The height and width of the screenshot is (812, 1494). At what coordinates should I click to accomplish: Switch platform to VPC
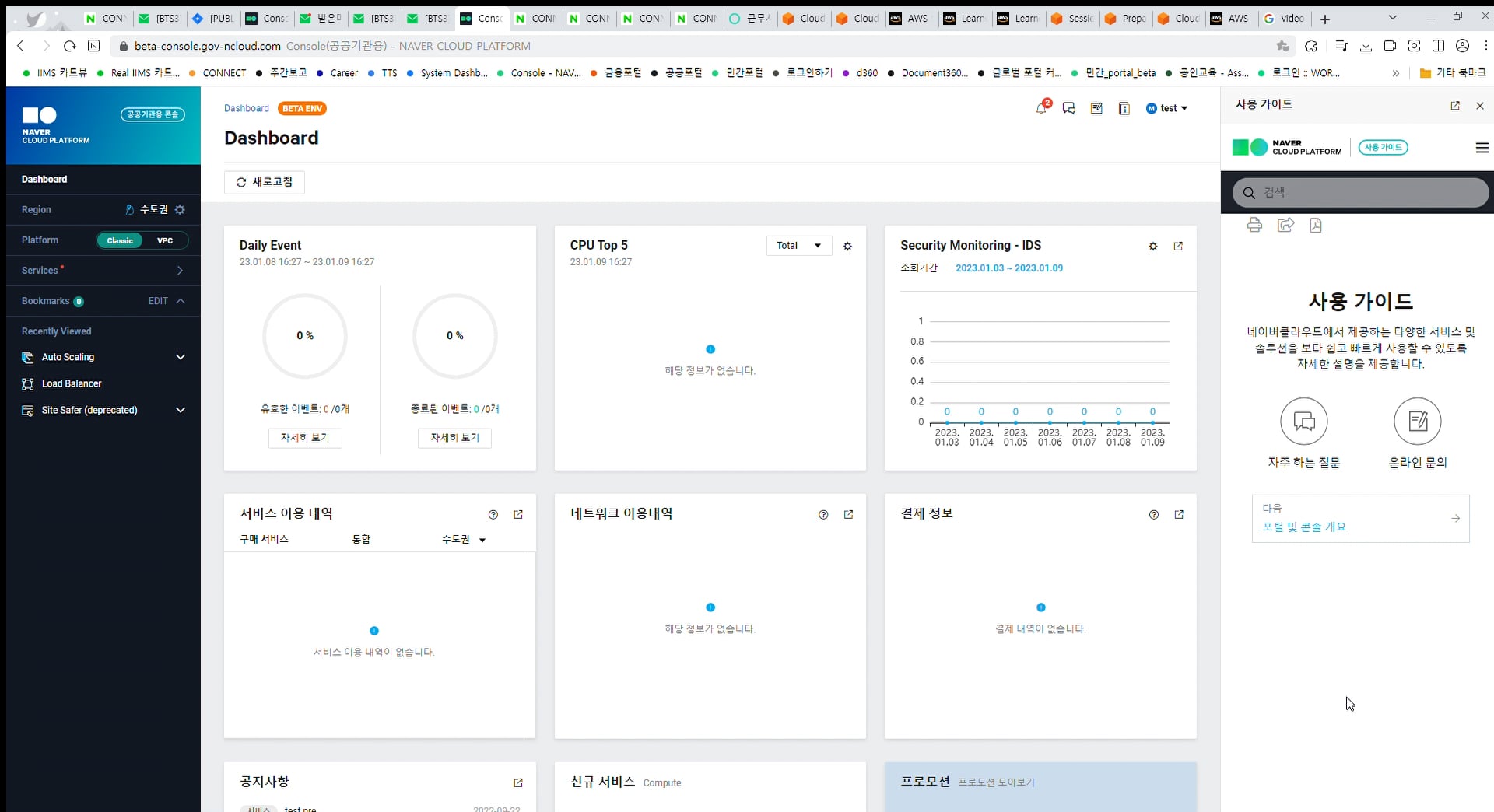[x=164, y=240]
